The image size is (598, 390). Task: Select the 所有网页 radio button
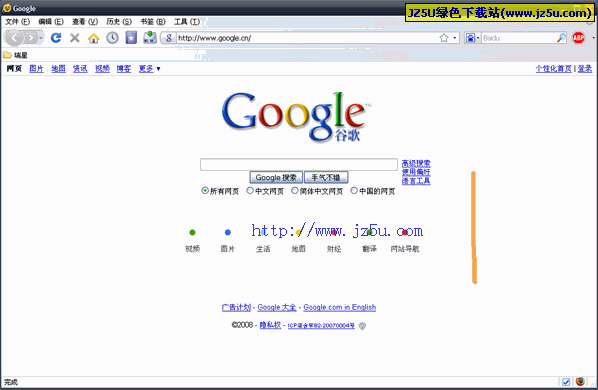205,190
